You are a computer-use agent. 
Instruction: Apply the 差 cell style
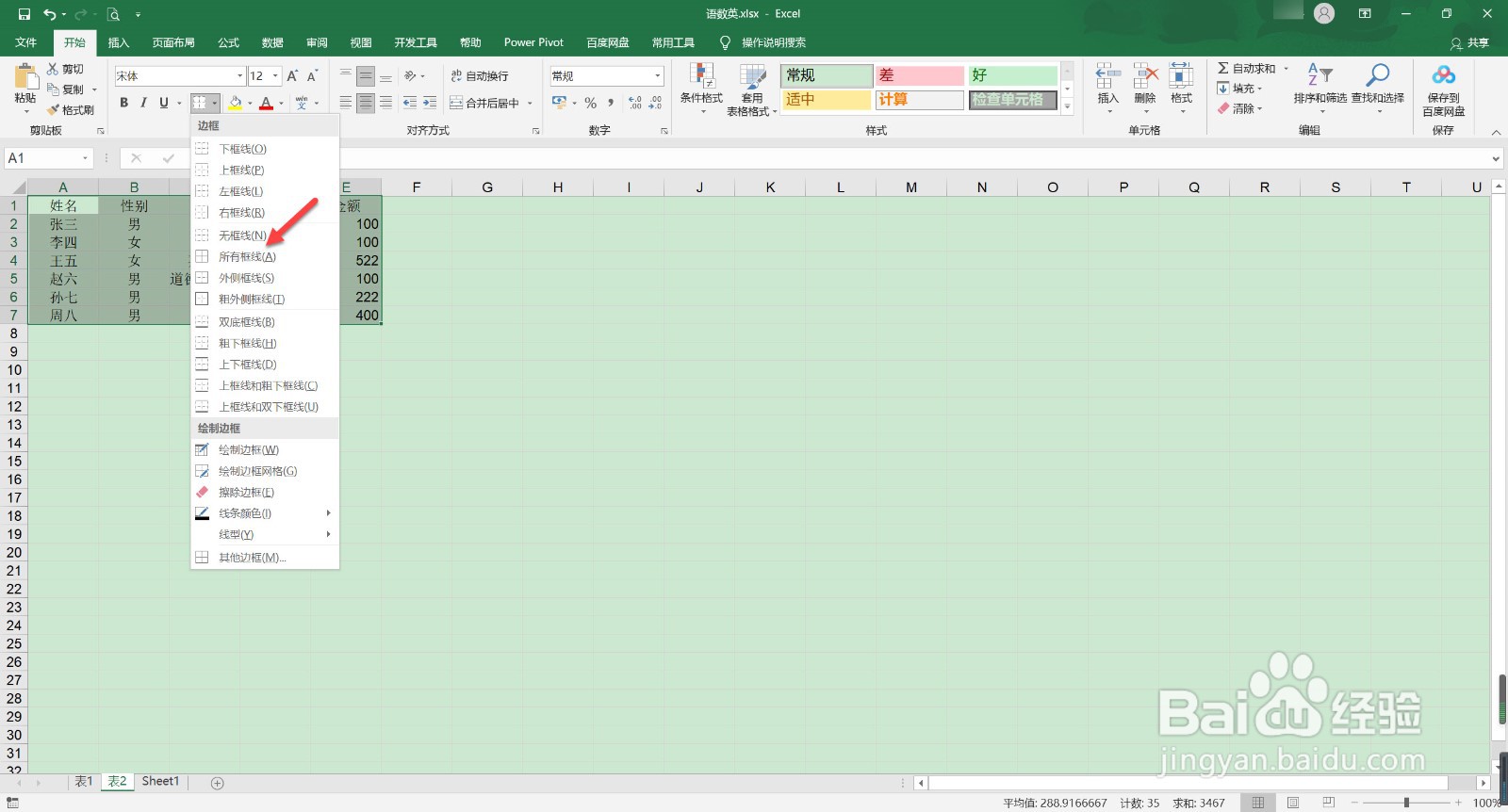(x=920, y=75)
